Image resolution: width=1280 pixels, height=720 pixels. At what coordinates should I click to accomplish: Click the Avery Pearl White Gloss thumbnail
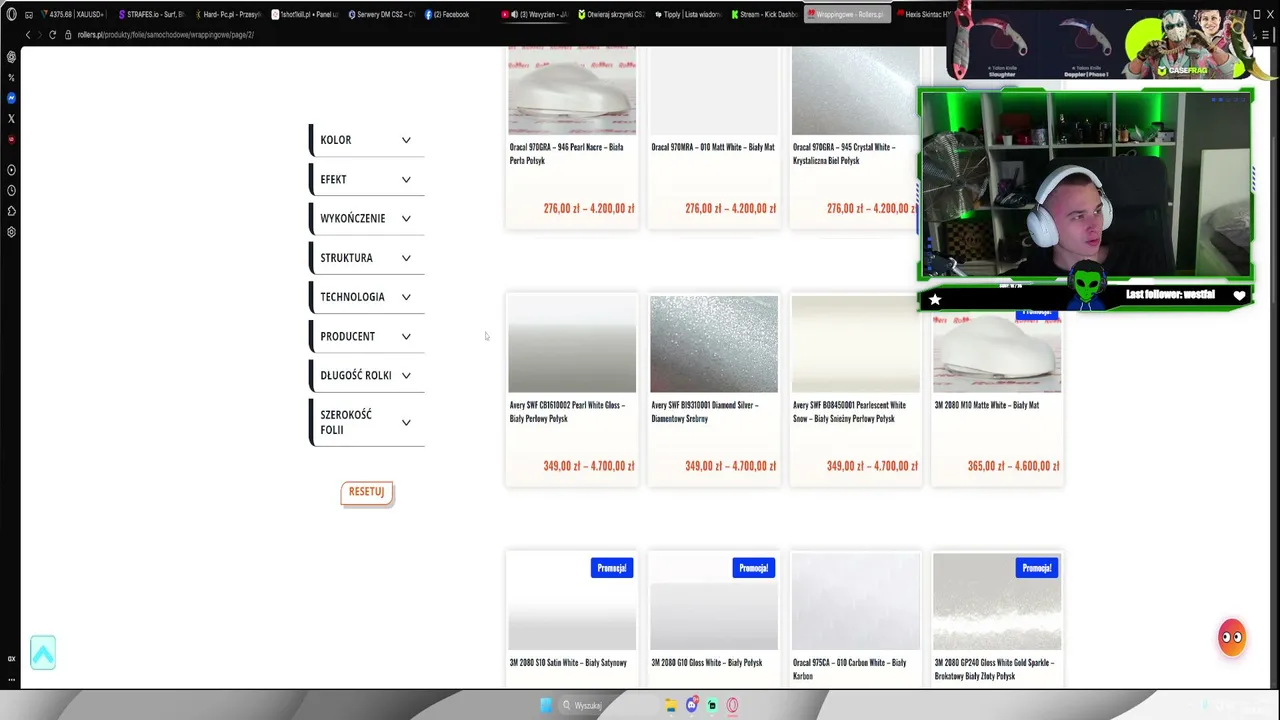pos(572,344)
